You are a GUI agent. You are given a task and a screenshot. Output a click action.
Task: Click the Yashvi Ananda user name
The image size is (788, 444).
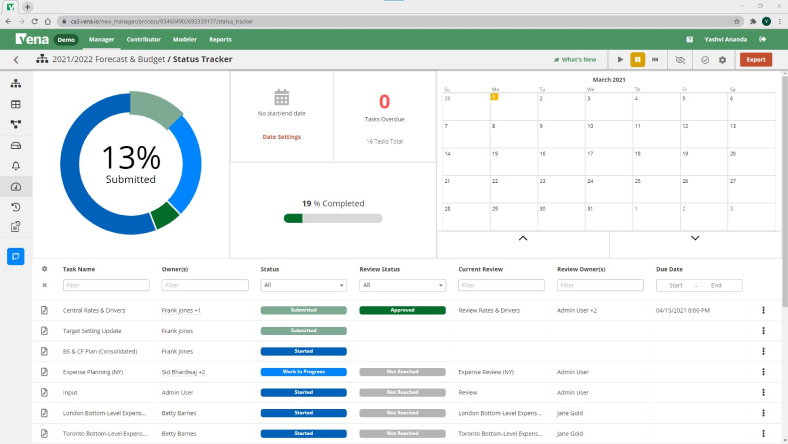coord(726,39)
